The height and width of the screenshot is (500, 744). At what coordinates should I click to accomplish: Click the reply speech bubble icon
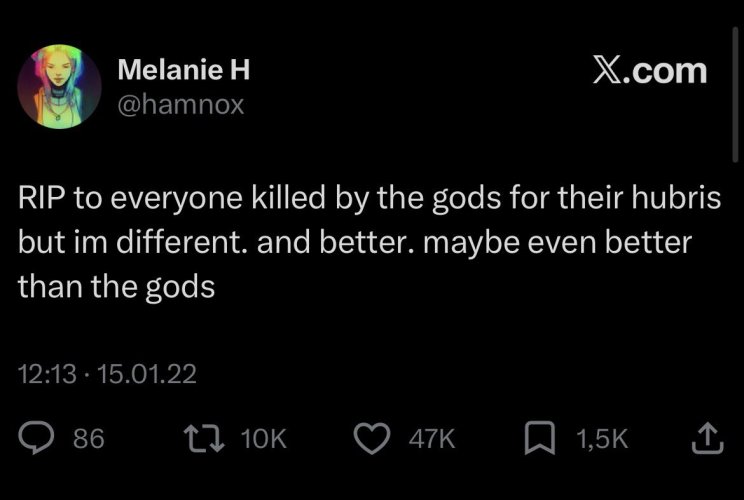[36, 437]
